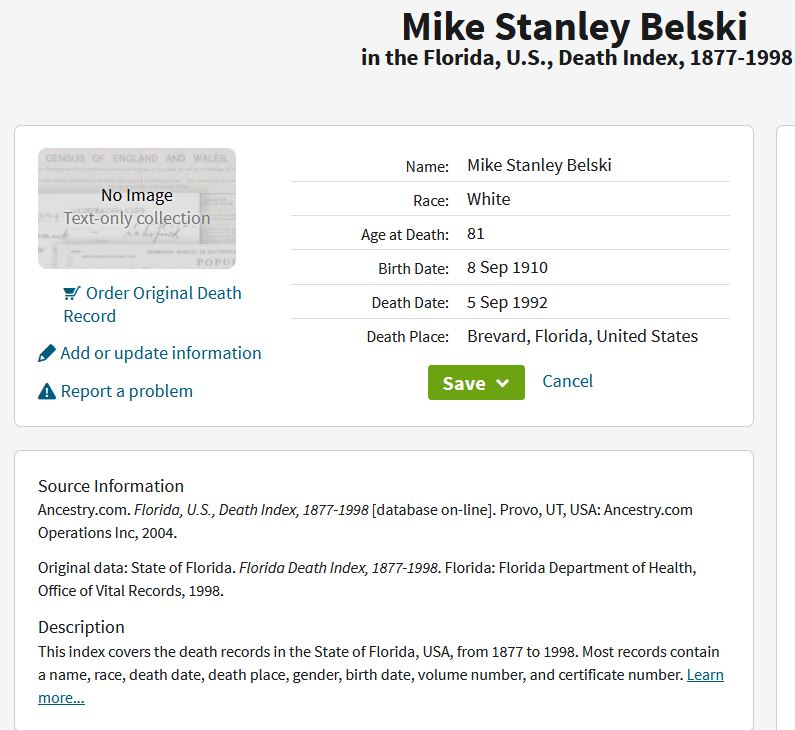
Task: Click the Florida Death Index collection subtitle
Action: tap(577, 58)
